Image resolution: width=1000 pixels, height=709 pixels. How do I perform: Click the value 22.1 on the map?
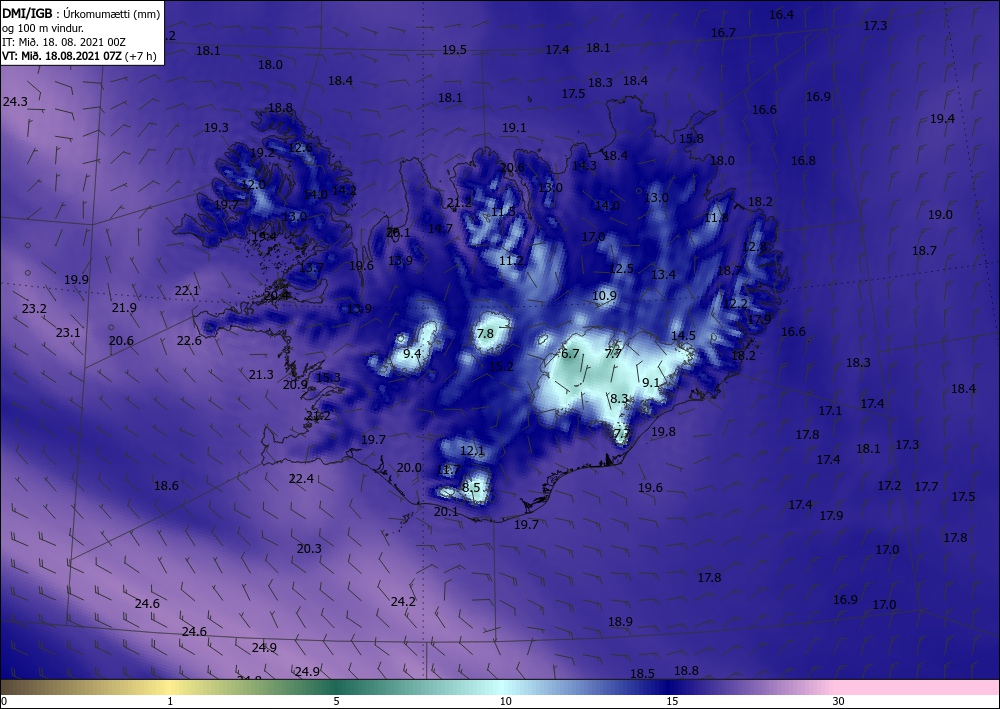[x=187, y=291]
